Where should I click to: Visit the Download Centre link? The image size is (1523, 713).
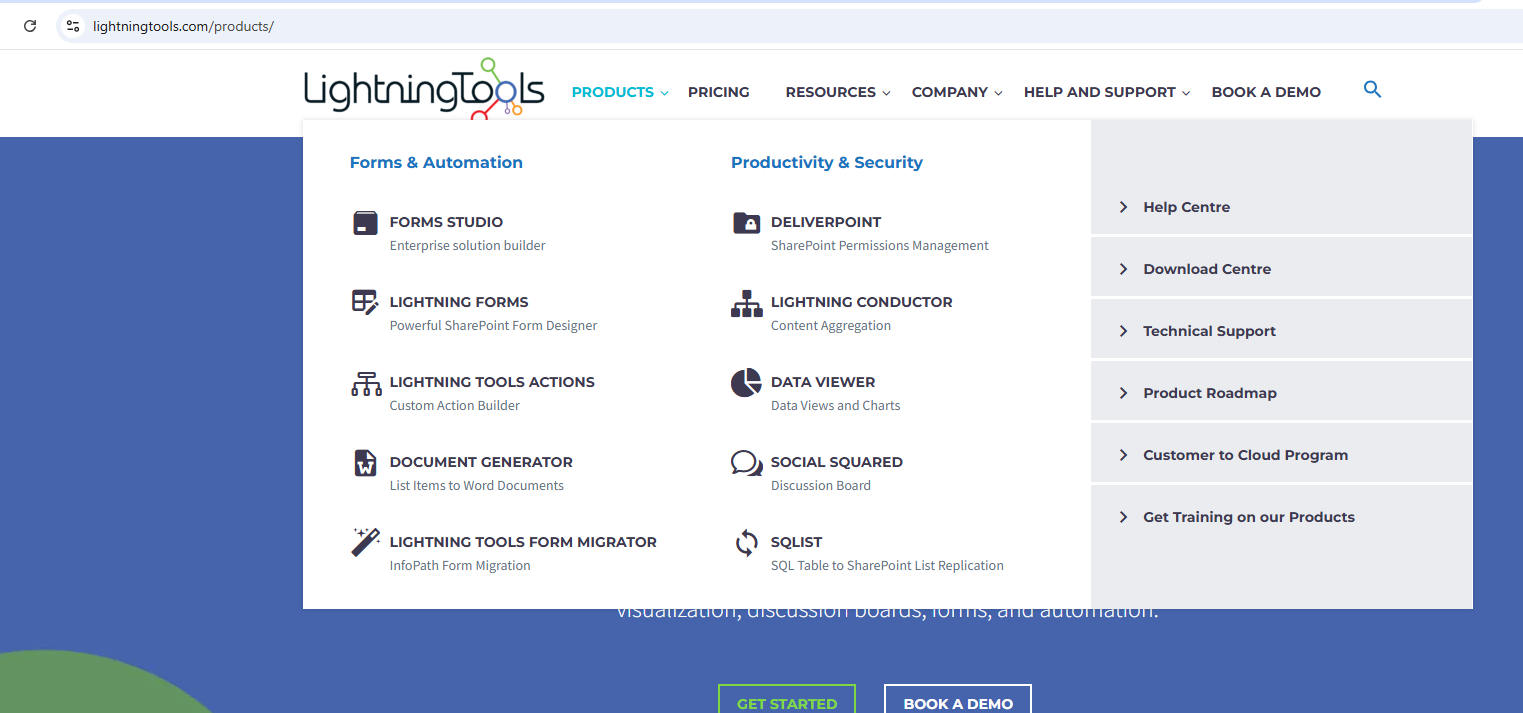click(x=1207, y=269)
